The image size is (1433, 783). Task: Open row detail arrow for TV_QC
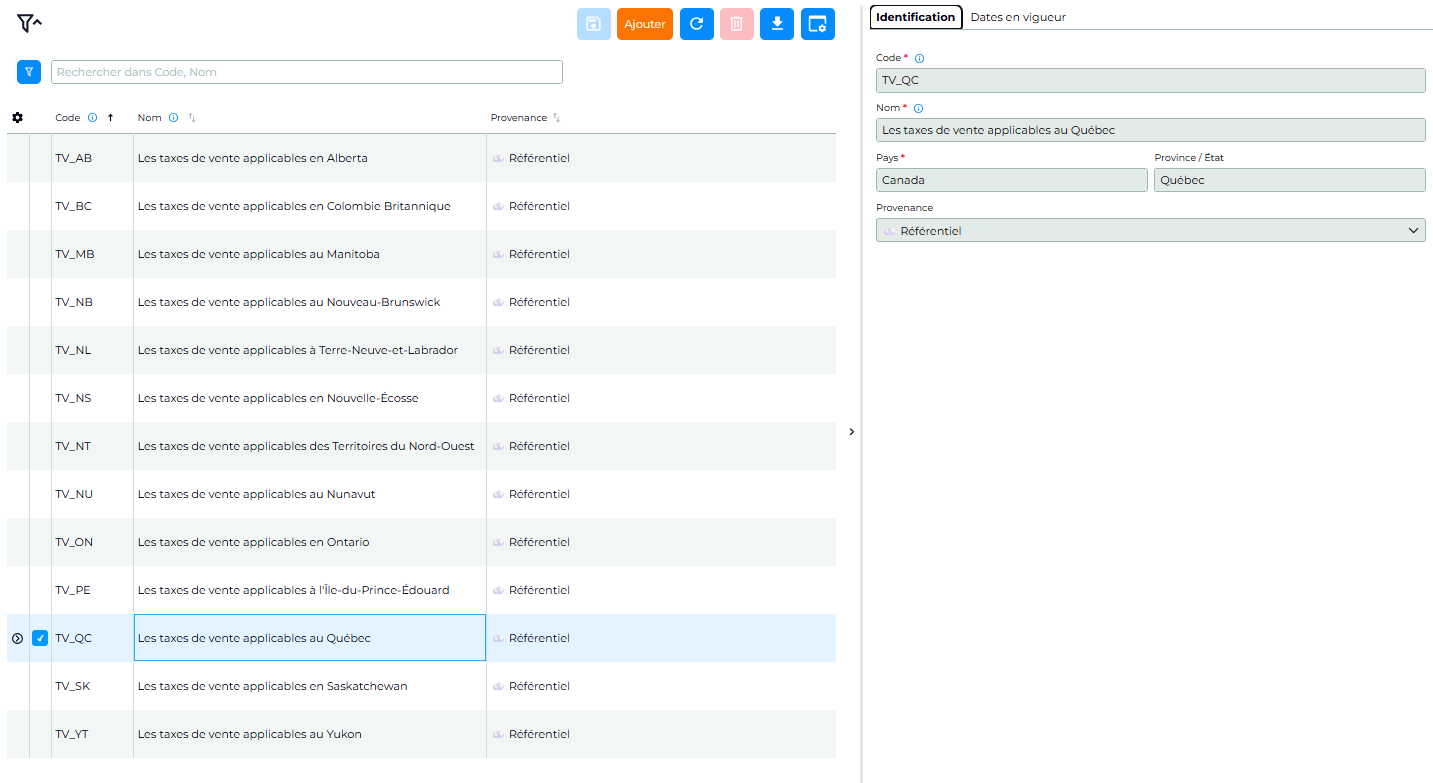pos(17,638)
